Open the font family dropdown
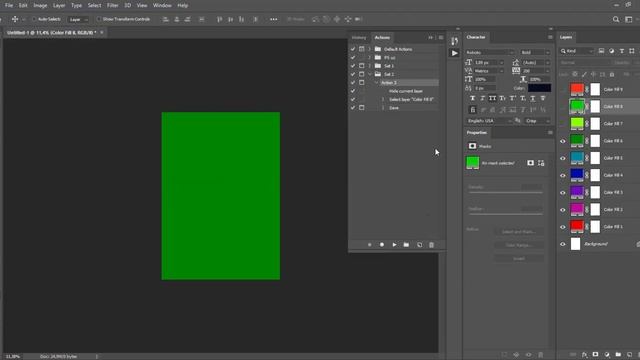Screen dimensions: 640x360 click(490, 52)
